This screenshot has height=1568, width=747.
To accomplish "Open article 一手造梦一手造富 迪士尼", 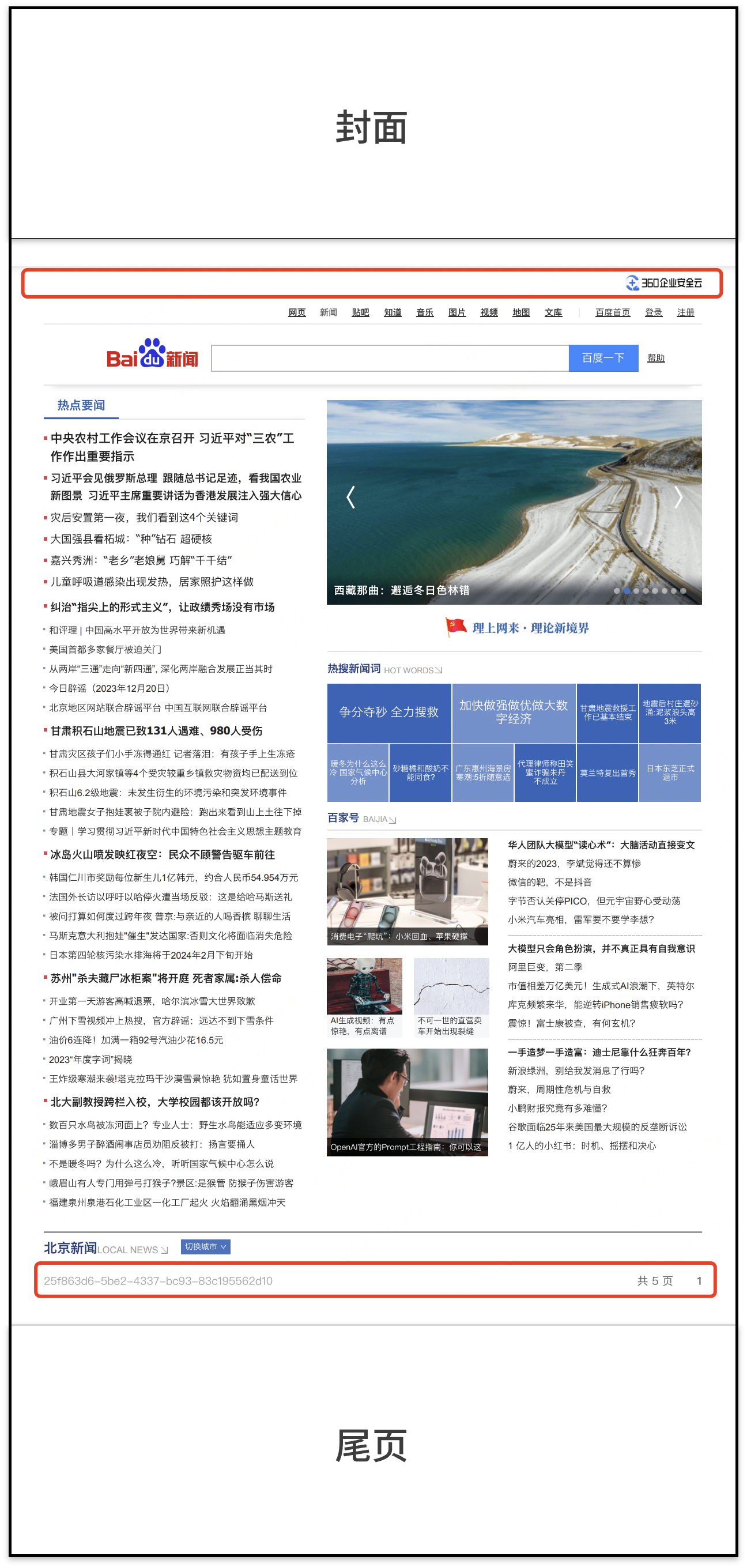I will 599,1052.
